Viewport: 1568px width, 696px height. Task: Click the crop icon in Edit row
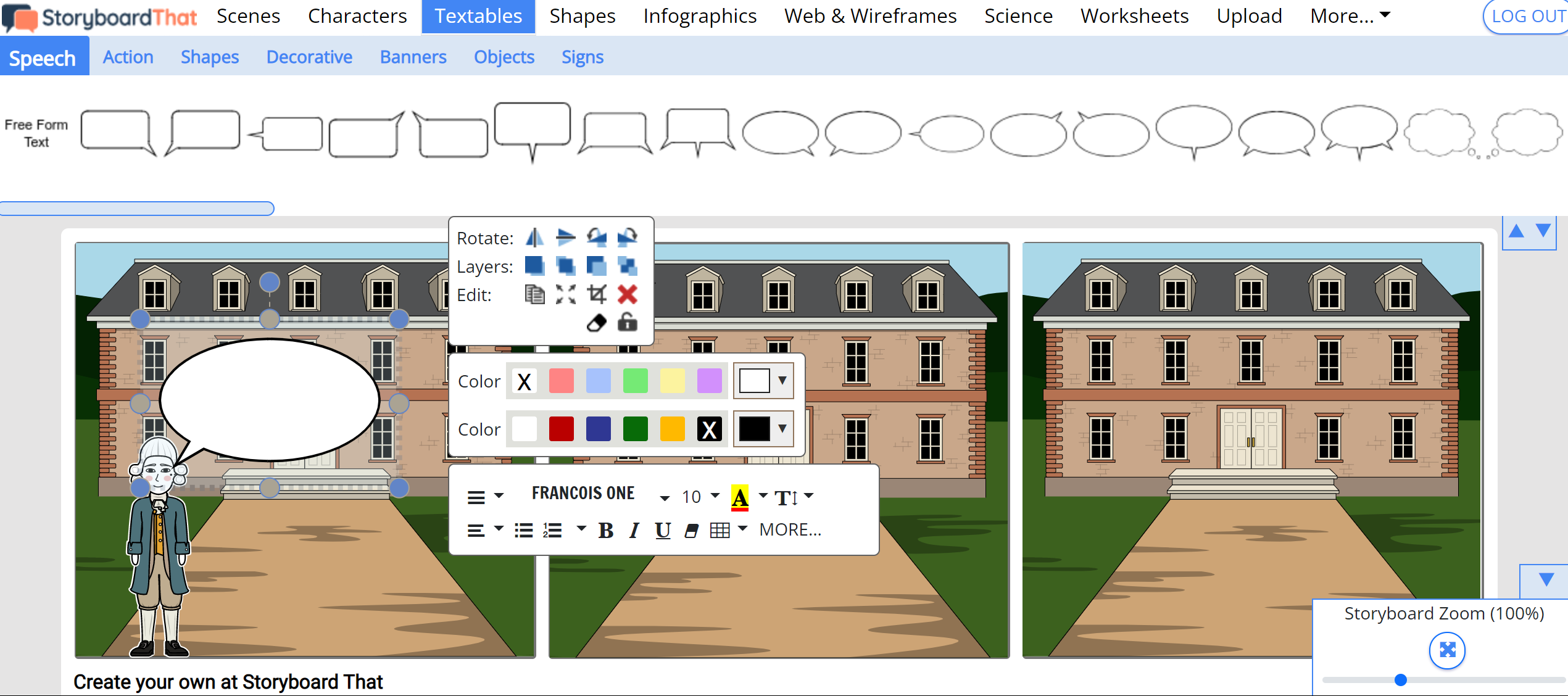pyautogui.click(x=597, y=294)
